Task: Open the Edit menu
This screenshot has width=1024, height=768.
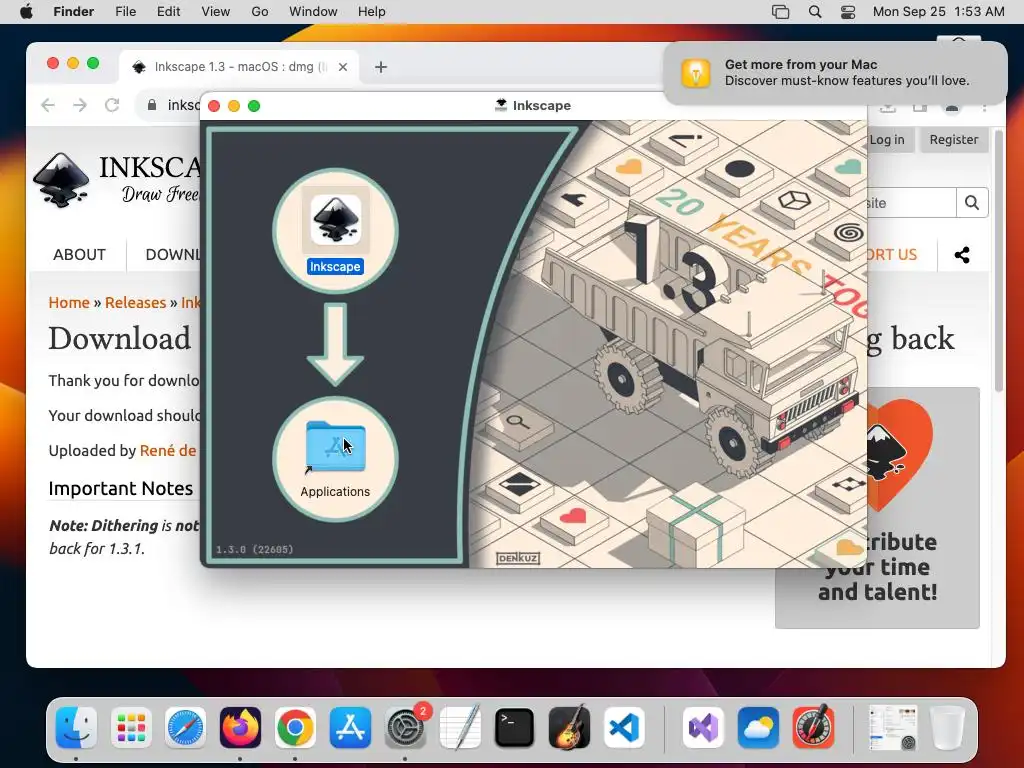Action: pyautogui.click(x=168, y=12)
